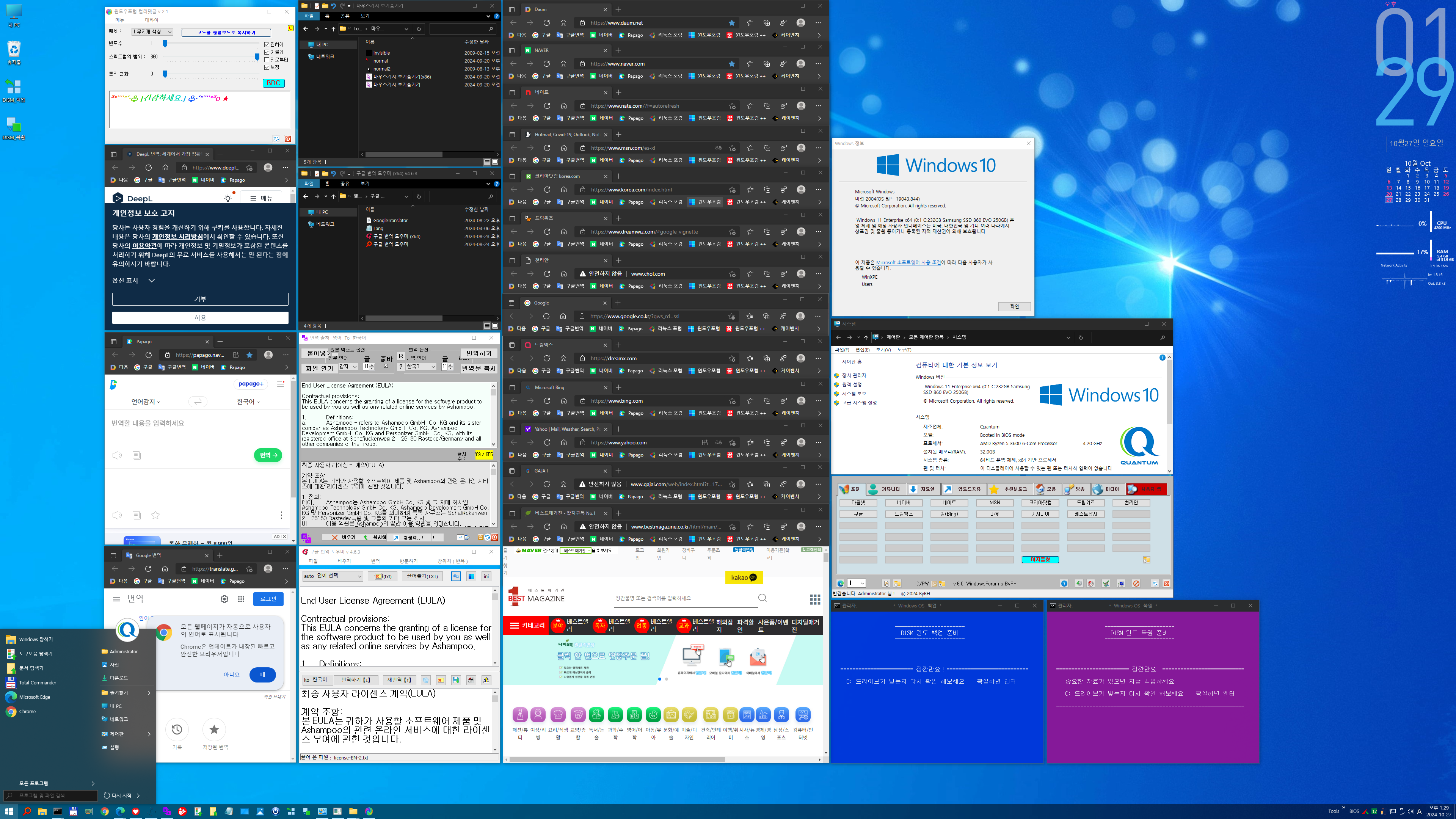Click the 스펙트럼의 범위 slider handle

(257, 56)
